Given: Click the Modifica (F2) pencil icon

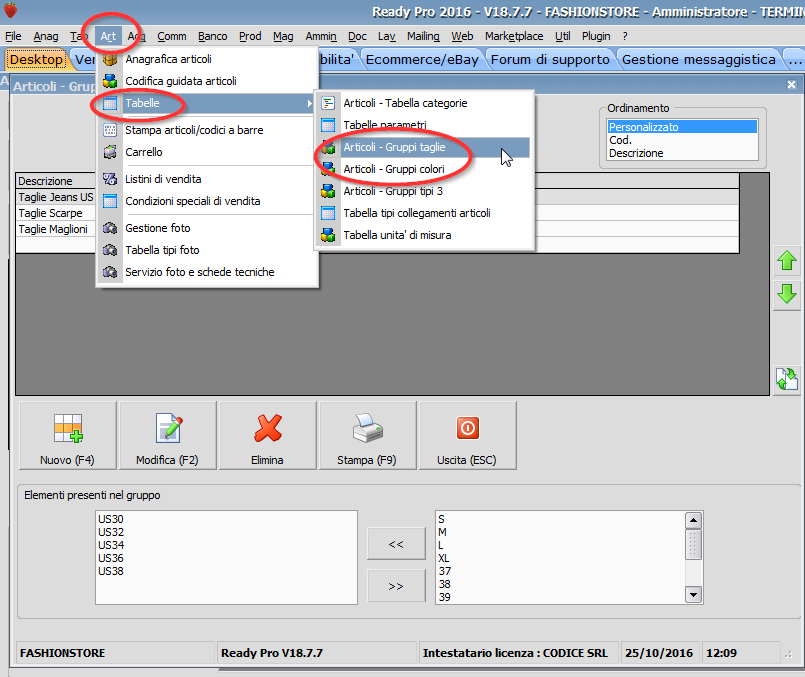Looking at the screenshot, I should coord(168,429).
